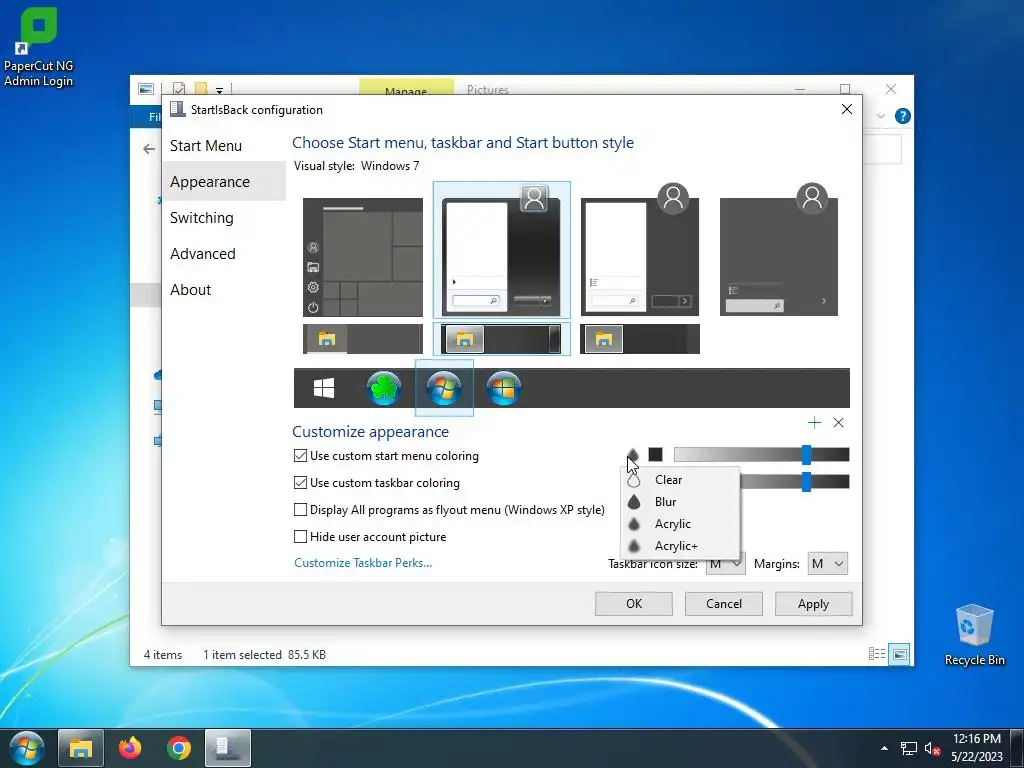Select the all-dark start menu style thumbnail
This screenshot has height=768, width=1024.
(x=778, y=250)
